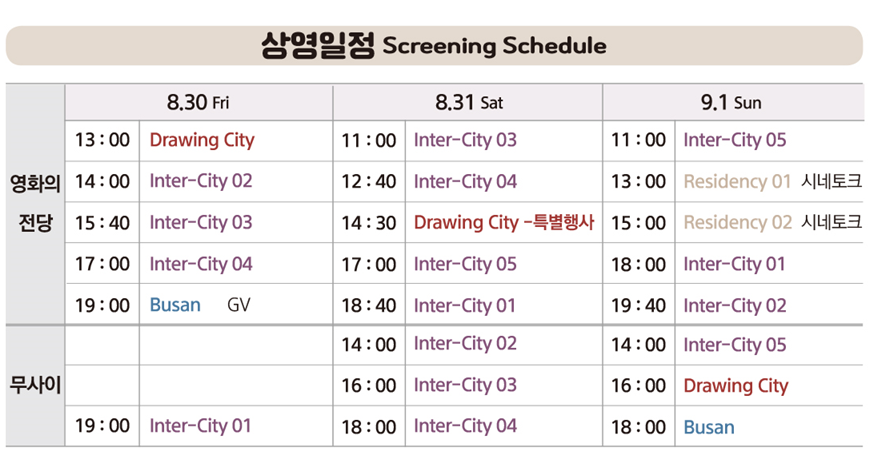Screen dimensions: 875x470
Task: Click the 상영일정 Screening Schedule title banner
Action: point(434,45)
